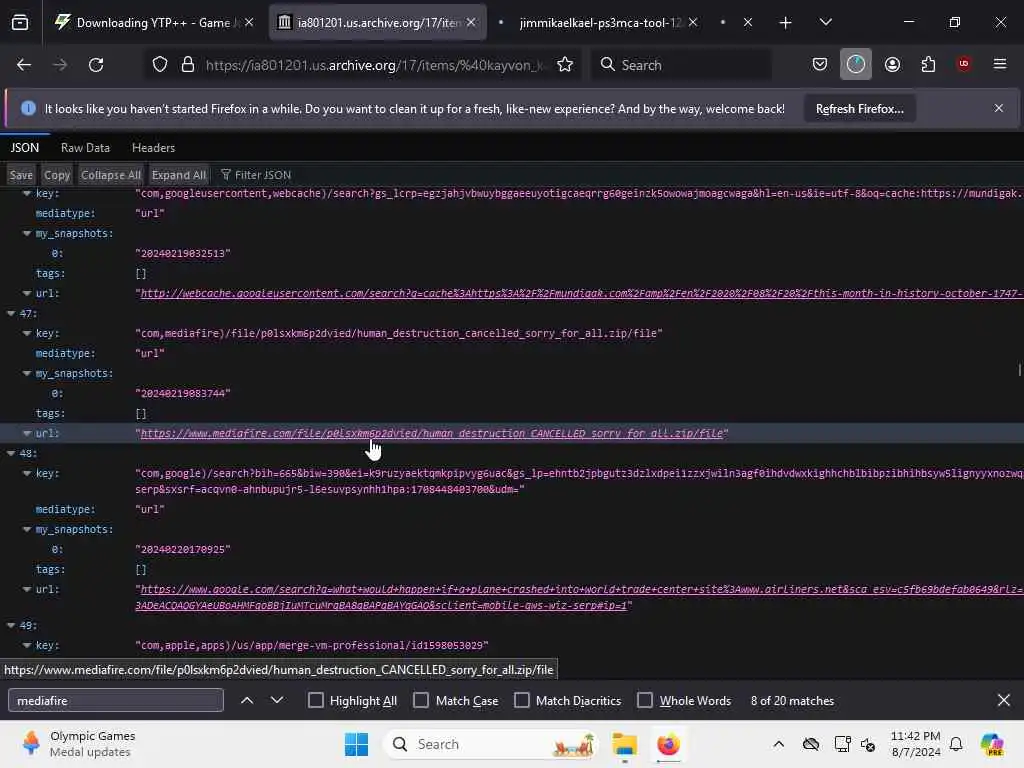Viewport: 1024px width, 768px height.
Task: Open the uBlock Origin extension icon
Action: pos(963,64)
